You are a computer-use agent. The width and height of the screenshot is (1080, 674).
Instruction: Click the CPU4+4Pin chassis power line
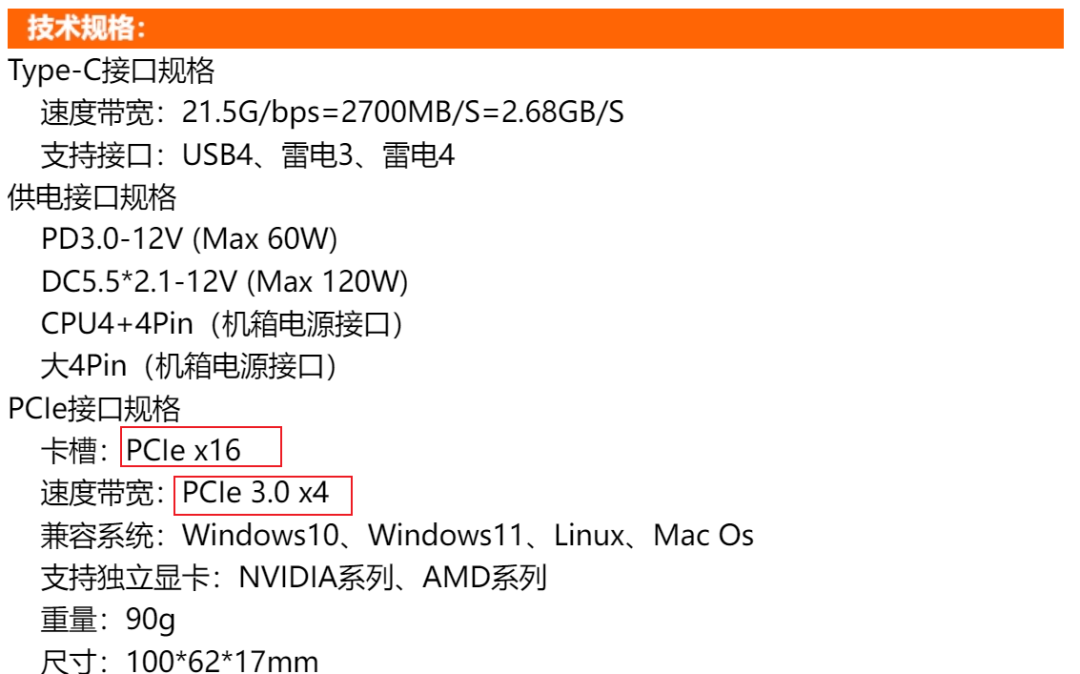[222, 324]
